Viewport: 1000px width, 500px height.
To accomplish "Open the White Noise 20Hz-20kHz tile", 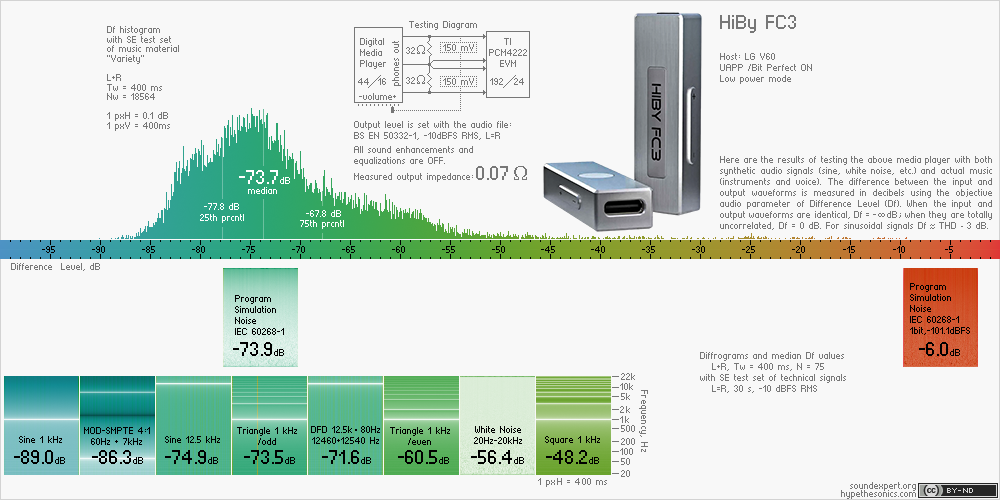I will [x=497, y=425].
